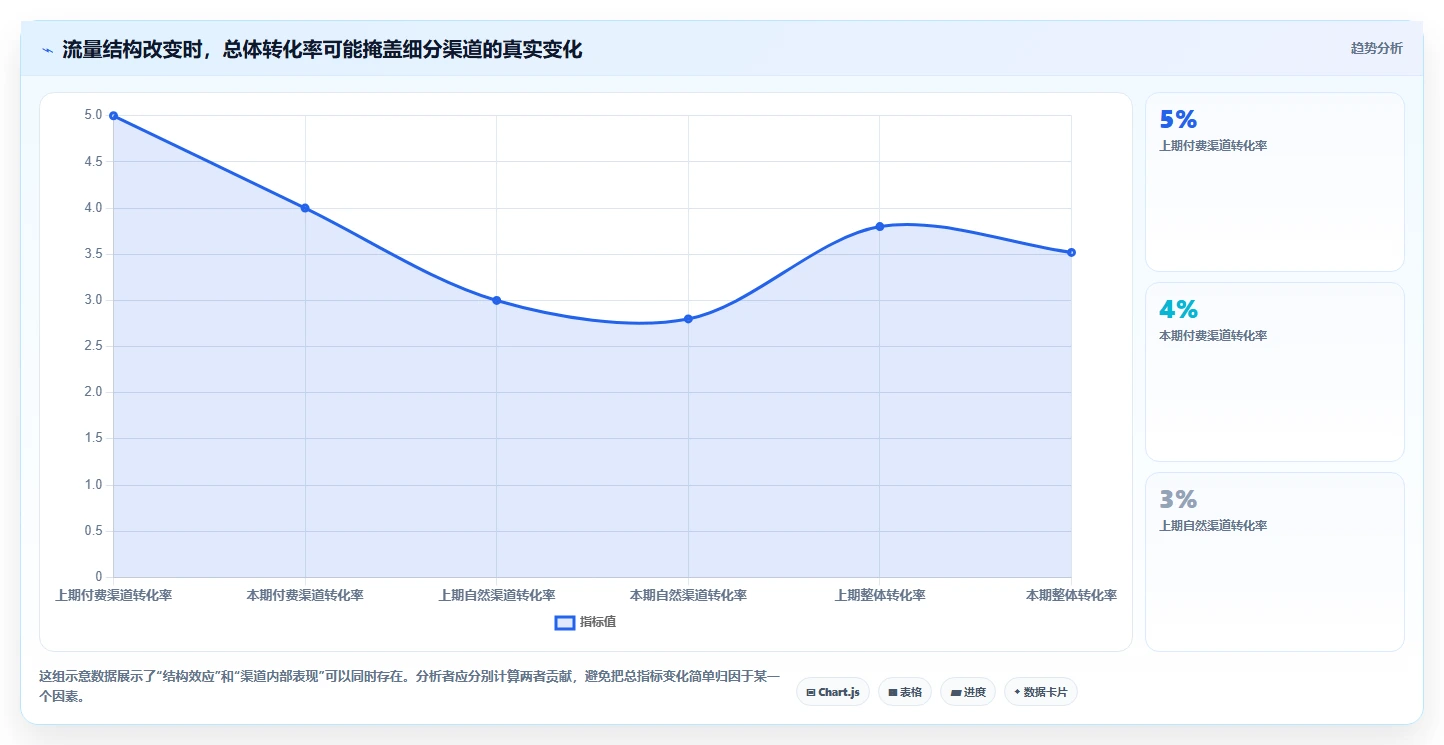The height and width of the screenshot is (745, 1444).
Task: Click x-axis label 上期整体转化率
Action: (880, 595)
